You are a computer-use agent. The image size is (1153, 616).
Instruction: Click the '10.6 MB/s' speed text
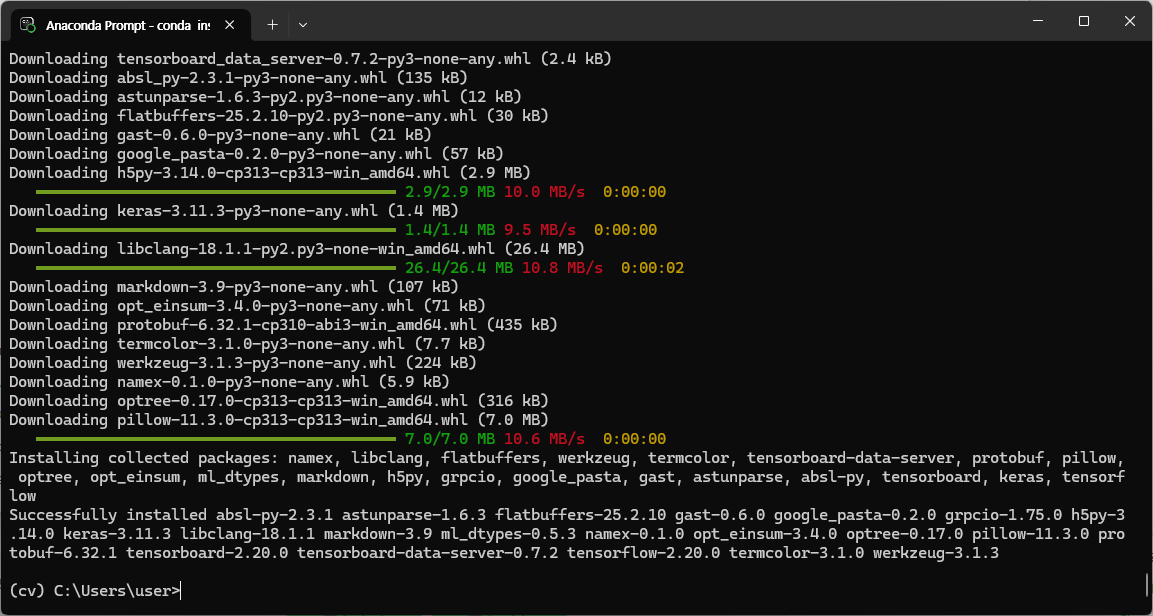[545, 439]
